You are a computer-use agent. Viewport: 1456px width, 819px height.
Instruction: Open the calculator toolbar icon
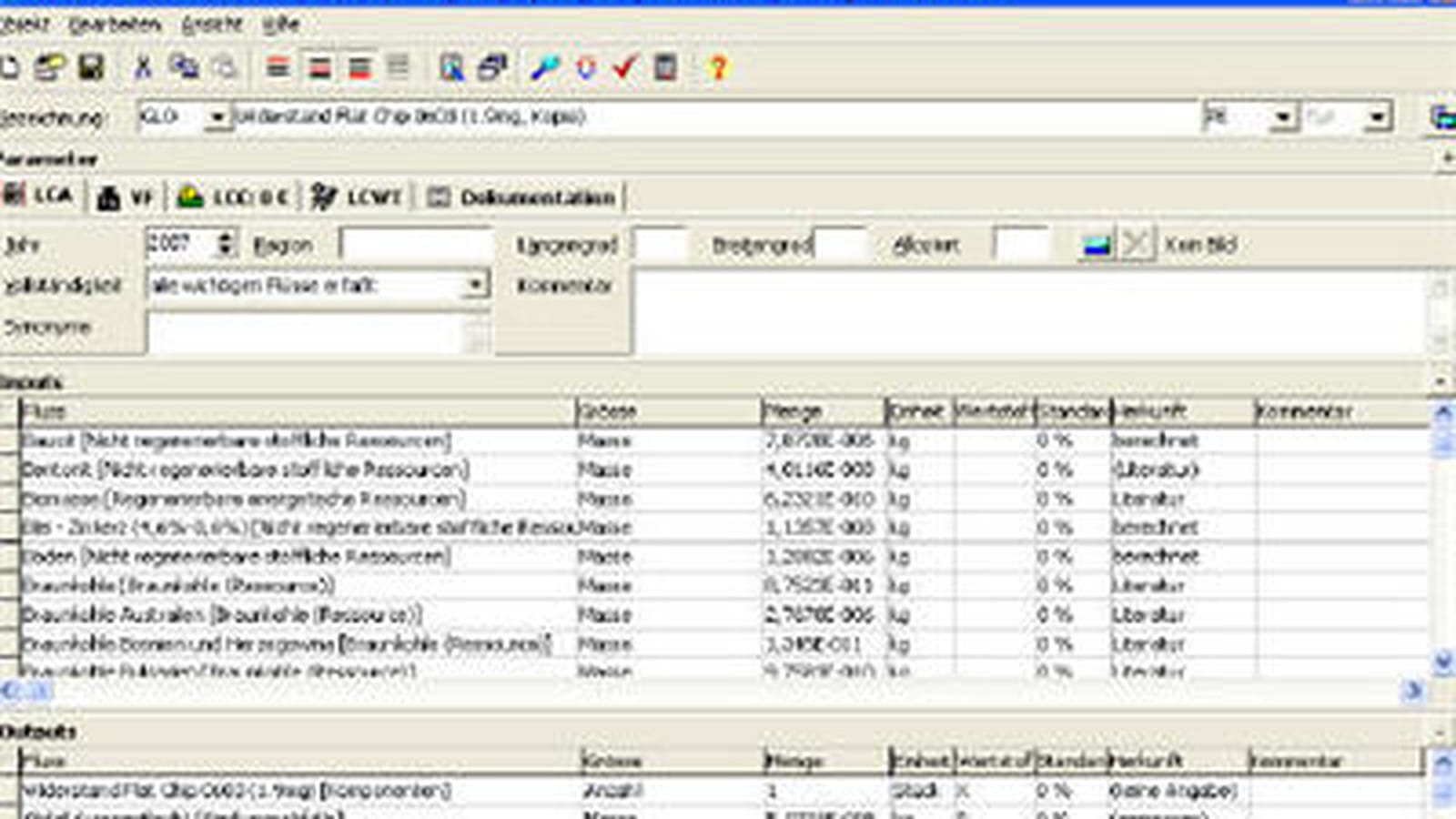point(666,67)
